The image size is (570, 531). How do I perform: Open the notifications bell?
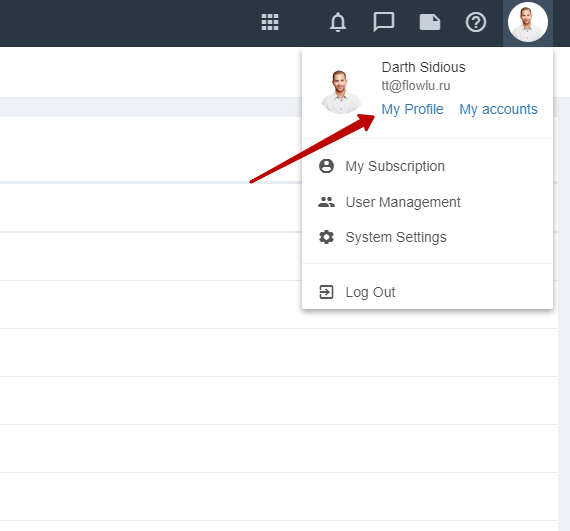point(338,22)
